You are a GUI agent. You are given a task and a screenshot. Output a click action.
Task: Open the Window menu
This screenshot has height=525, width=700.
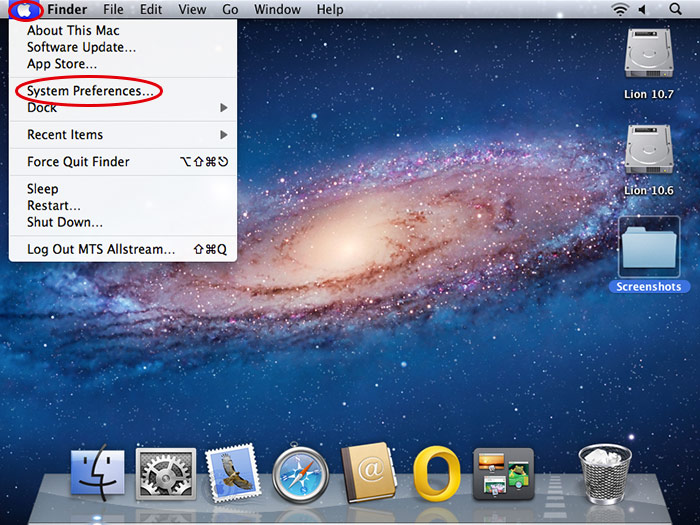pos(277,9)
